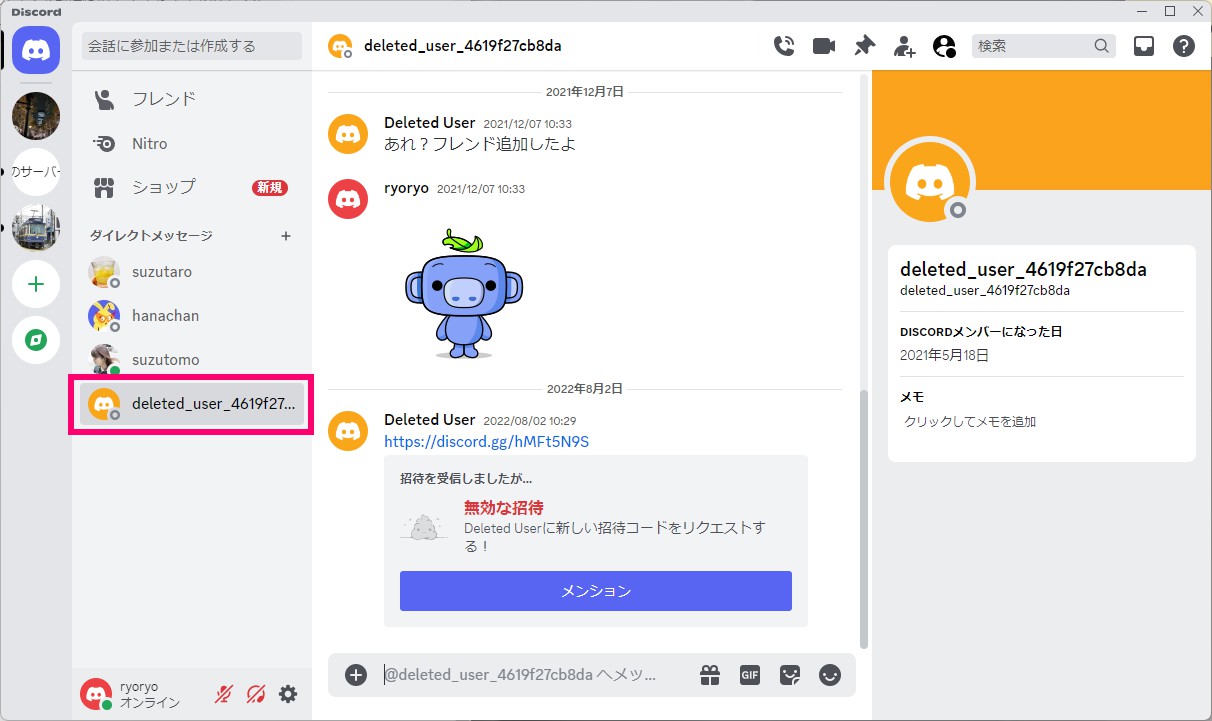This screenshot has height=721, width=1212.
Task: Click the 新規 badge next to shop
Action: (x=270, y=187)
